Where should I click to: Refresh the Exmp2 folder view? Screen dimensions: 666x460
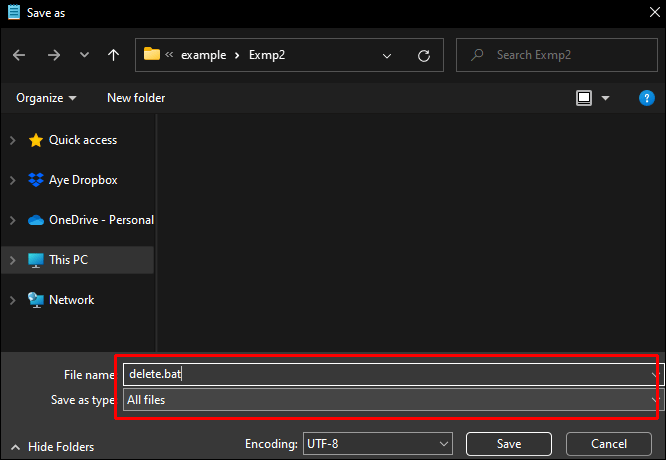423,56
